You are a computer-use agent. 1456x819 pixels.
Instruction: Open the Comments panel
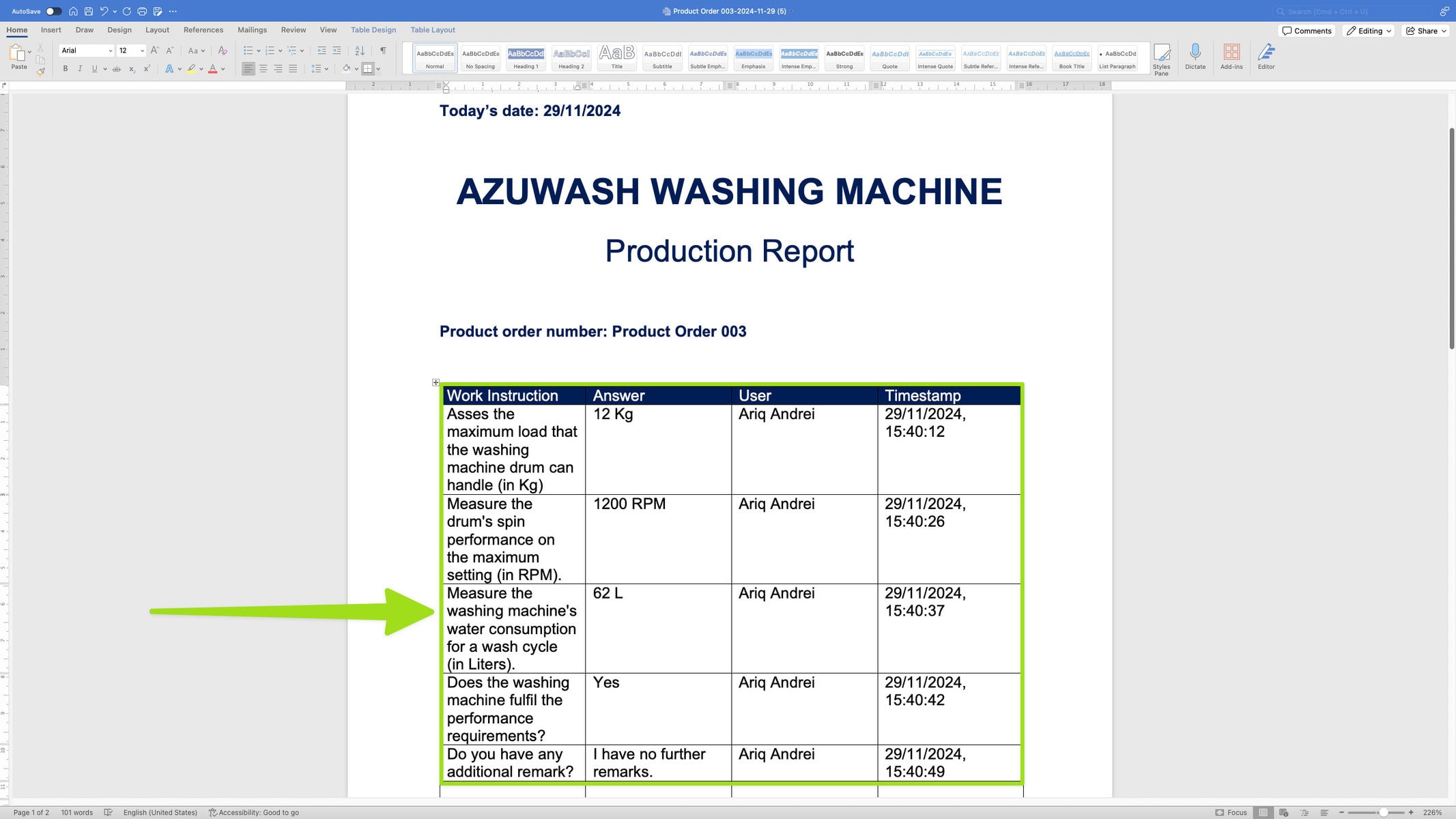coord(1306,30)
